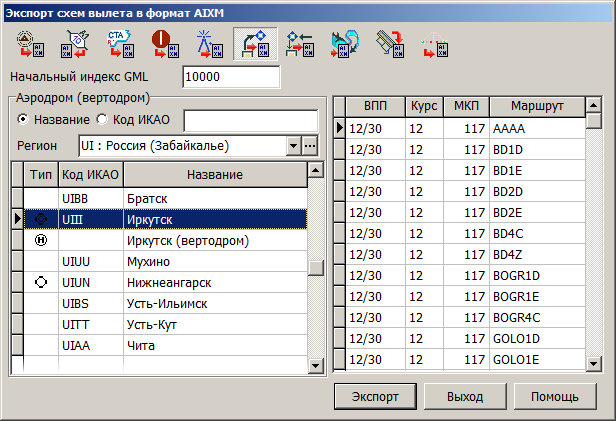The image size is (616, 421).
Task: Click the route table scroll up arrow
Action: [x=594, y=105]
